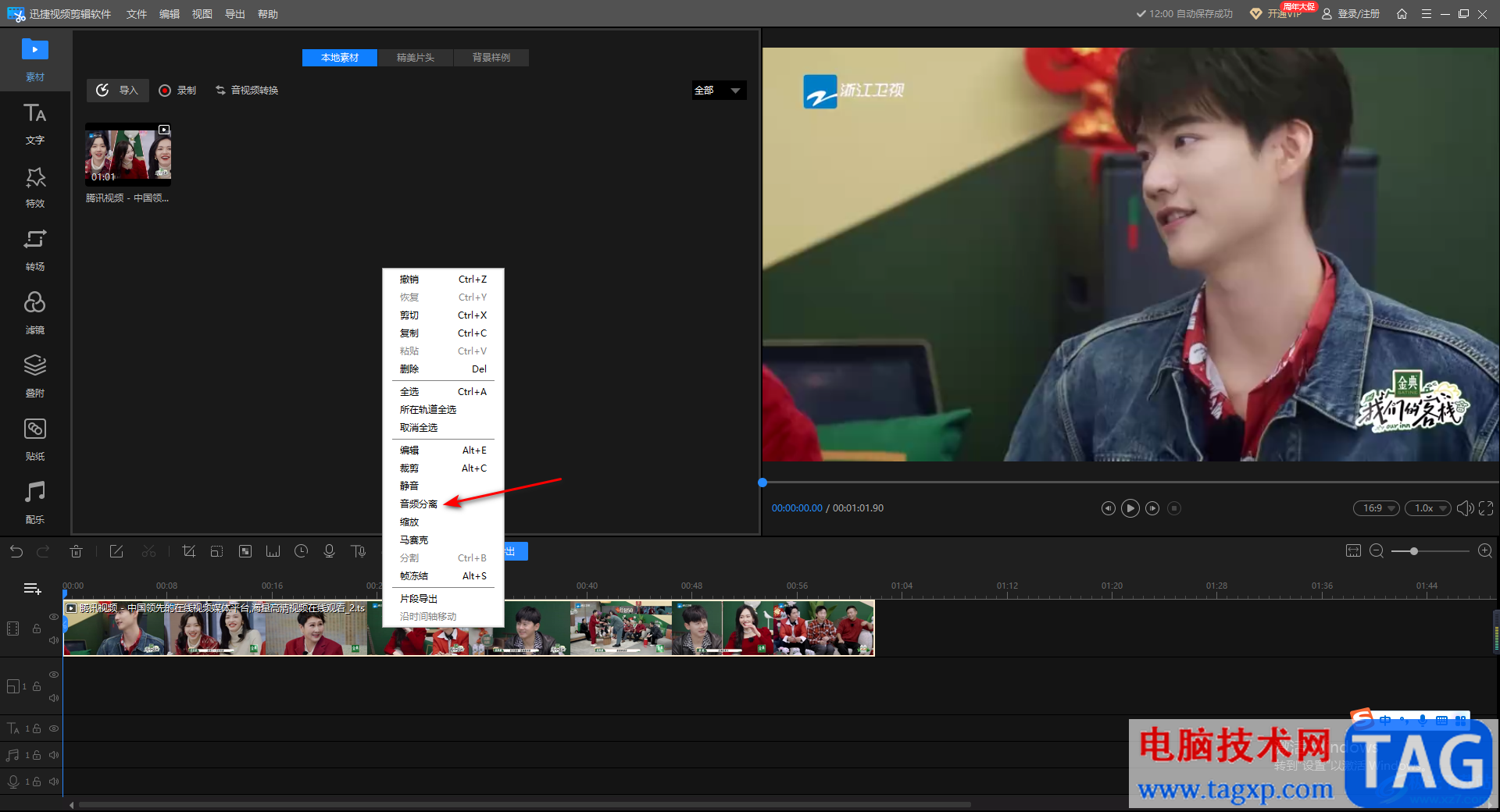Choose 静音 from the context menu
The image size is (1500, 812).
[x=443, y=486]
